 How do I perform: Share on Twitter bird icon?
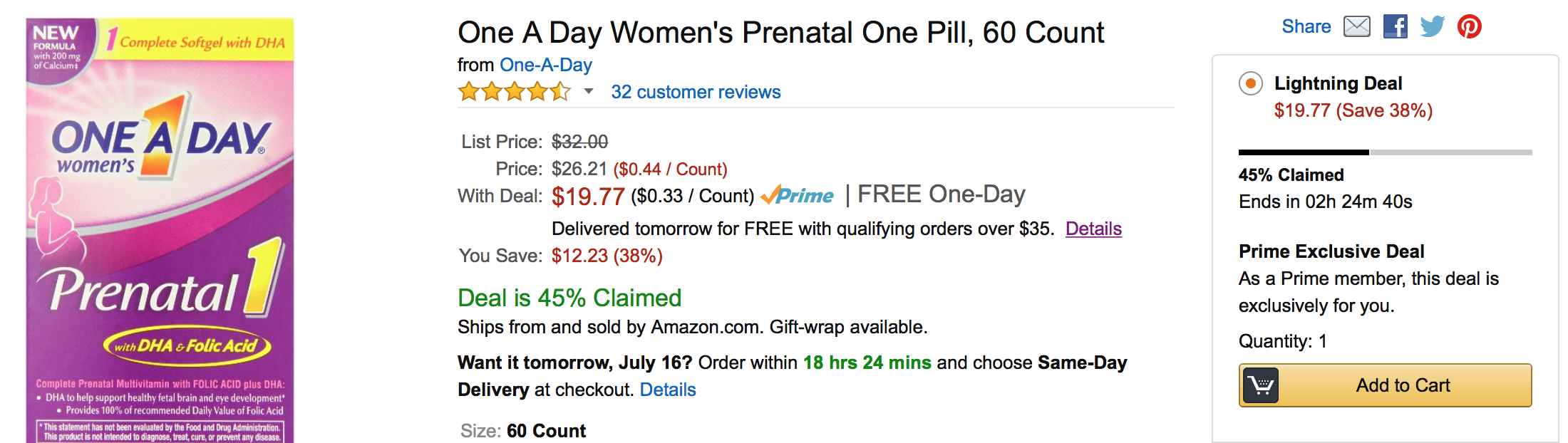click(1432, 26)
